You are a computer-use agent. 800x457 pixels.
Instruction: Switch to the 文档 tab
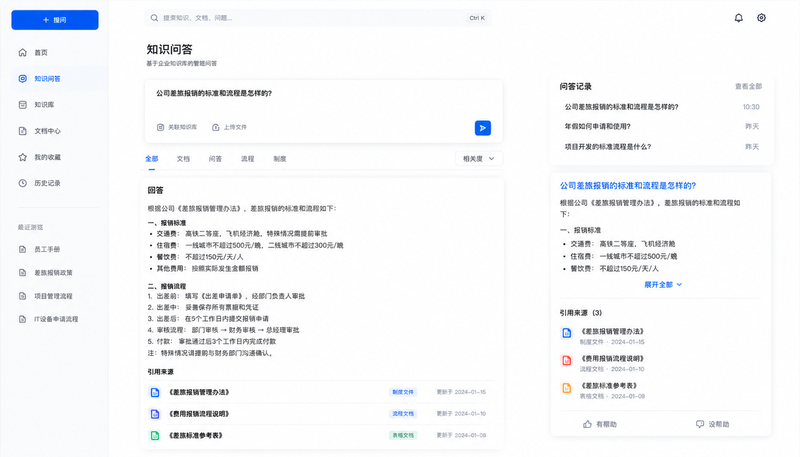point(183,159)
